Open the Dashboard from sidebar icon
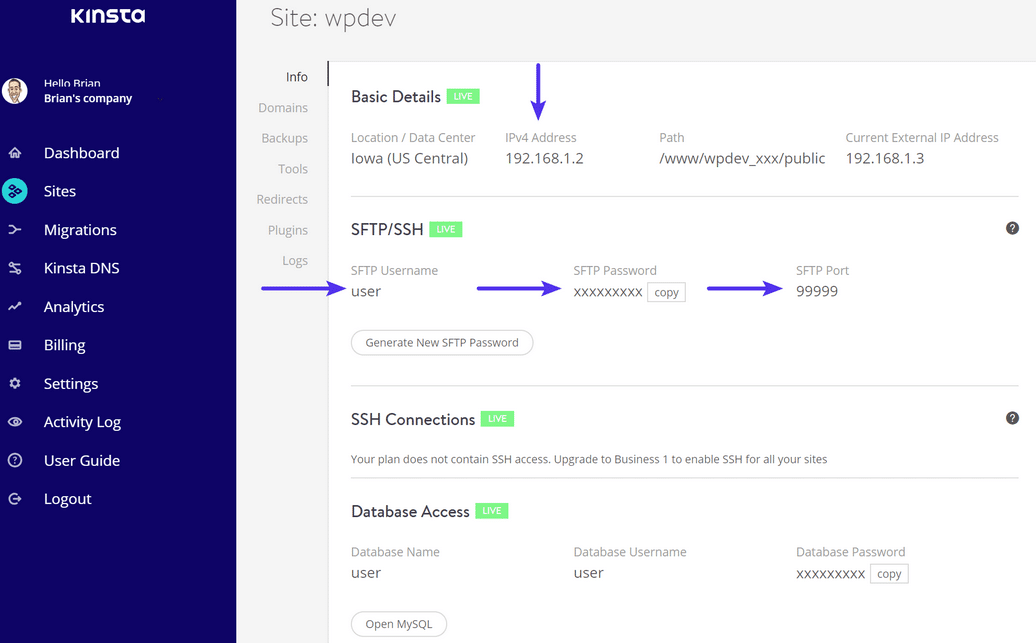 [x=15, y=152]
